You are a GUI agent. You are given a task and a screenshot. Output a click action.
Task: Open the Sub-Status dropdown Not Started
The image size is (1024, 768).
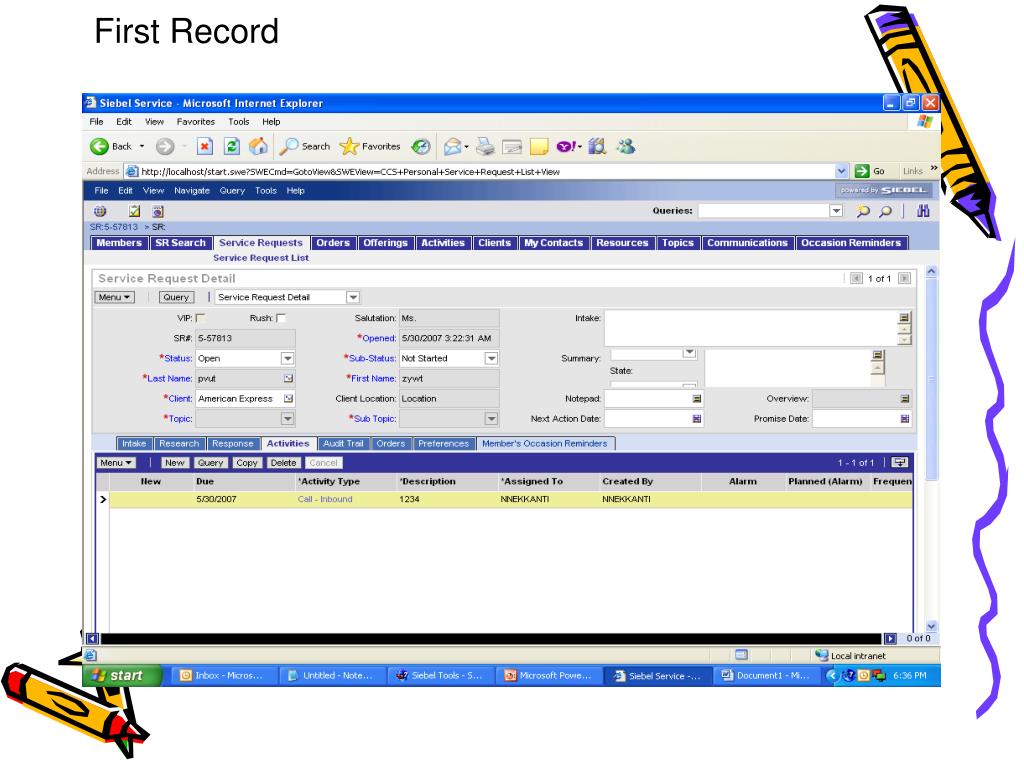pos(491,358)
